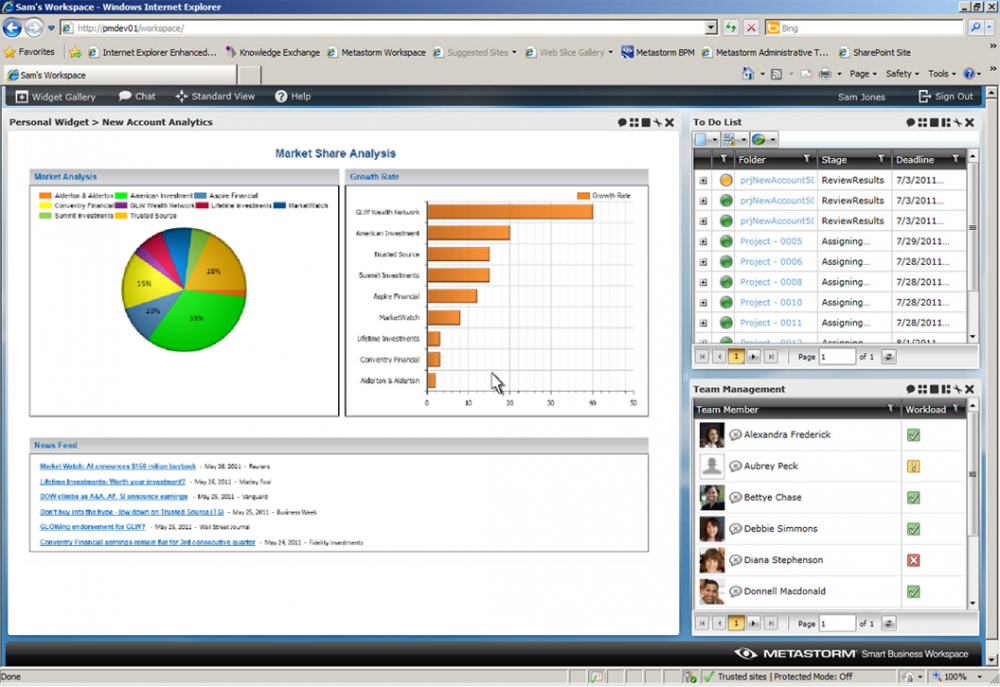This screenshot has width=1000, height=687.
Task: Open the Knowledge Exchange favorite
Action: (x=273, y=52)
